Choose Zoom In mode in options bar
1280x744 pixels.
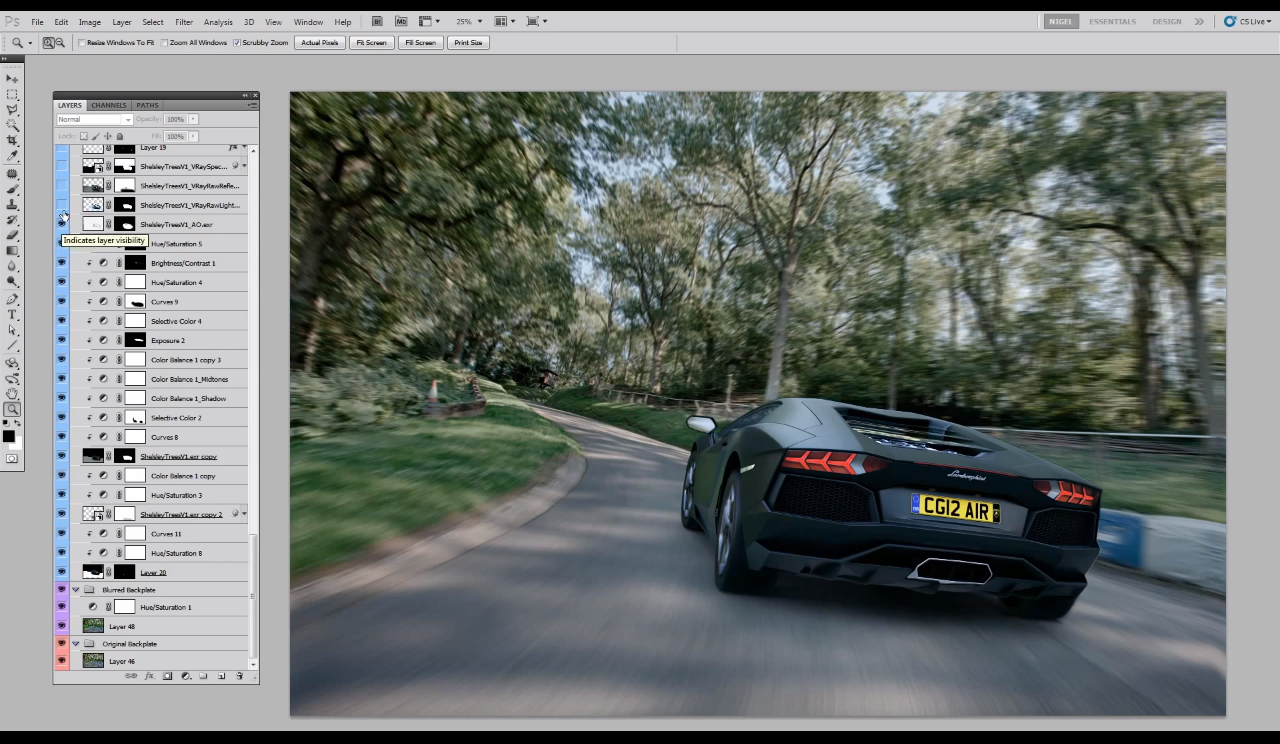click(x=48, y=43)
